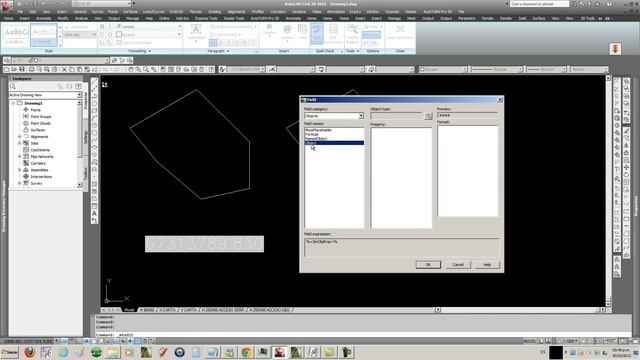Click the Edit Dictionaries ribbon button
Viewport: 640px width, 360px height.
click(333, 33)
